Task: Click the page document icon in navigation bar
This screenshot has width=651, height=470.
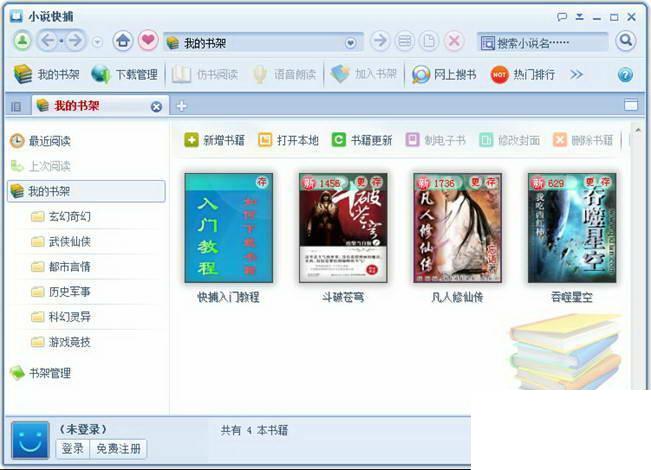Action: (429, 41)
